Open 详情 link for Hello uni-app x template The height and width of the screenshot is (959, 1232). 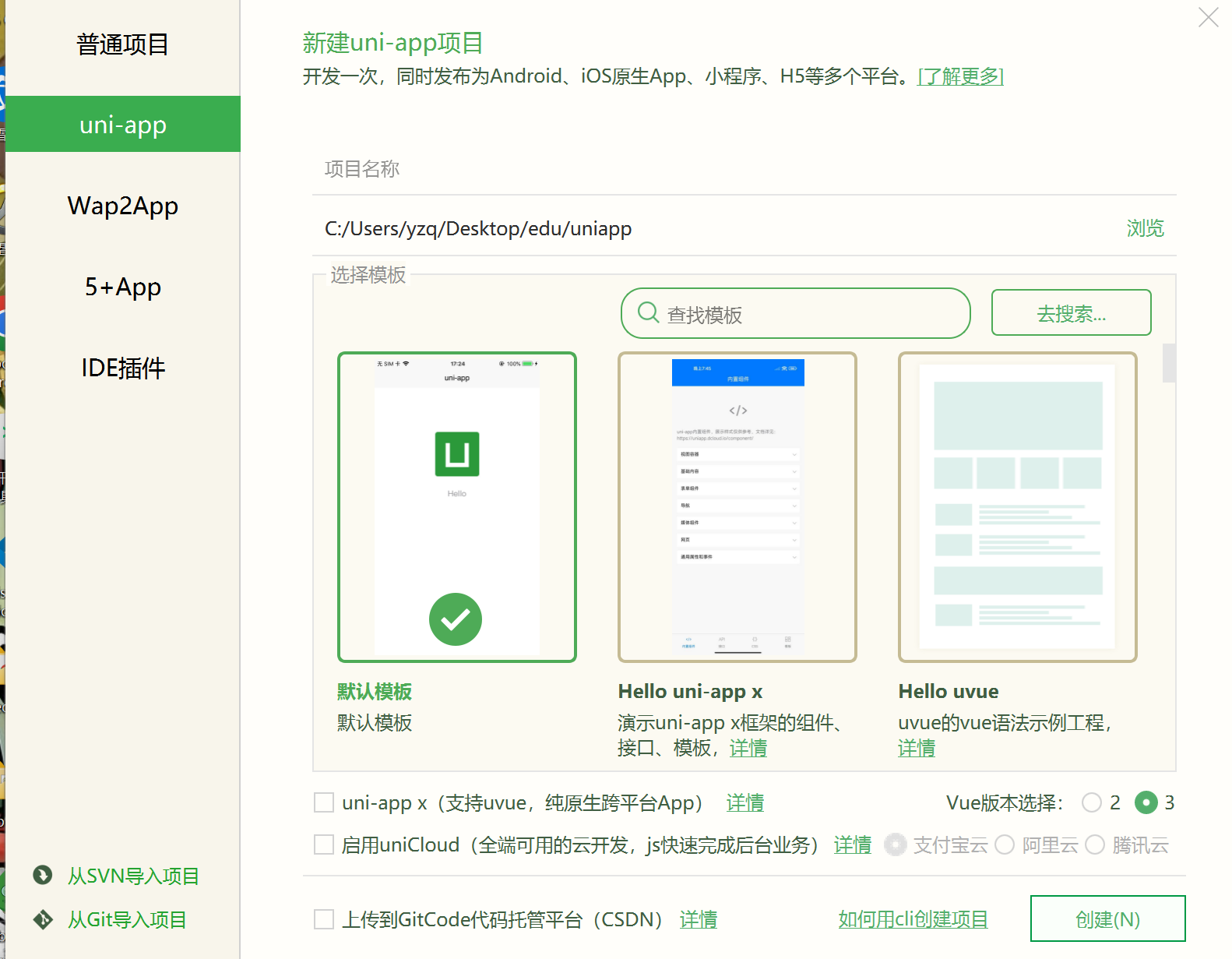748,748
